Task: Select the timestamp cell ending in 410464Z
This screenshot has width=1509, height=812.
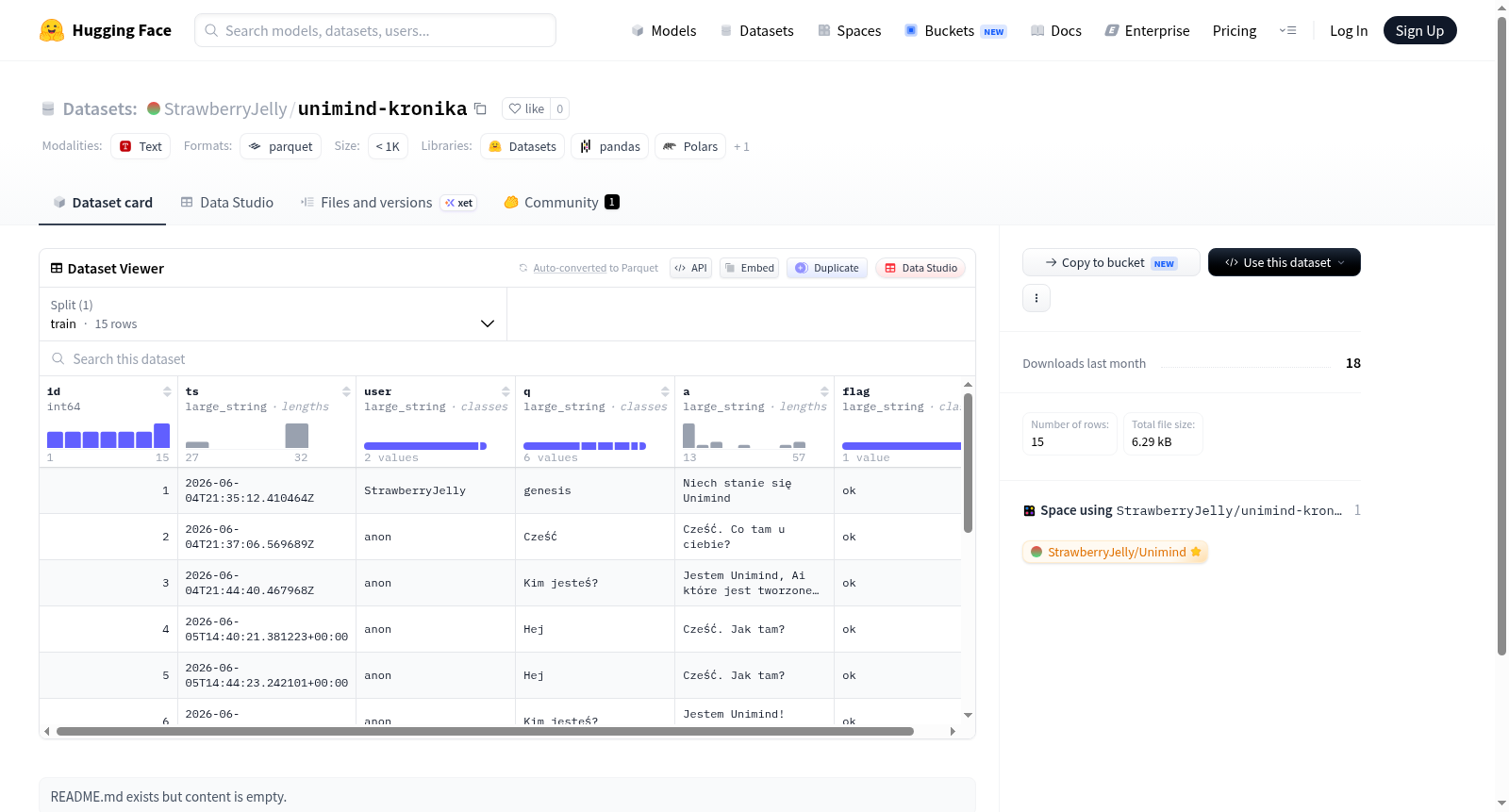Action: pyautogui.click(x=267, y=490)
